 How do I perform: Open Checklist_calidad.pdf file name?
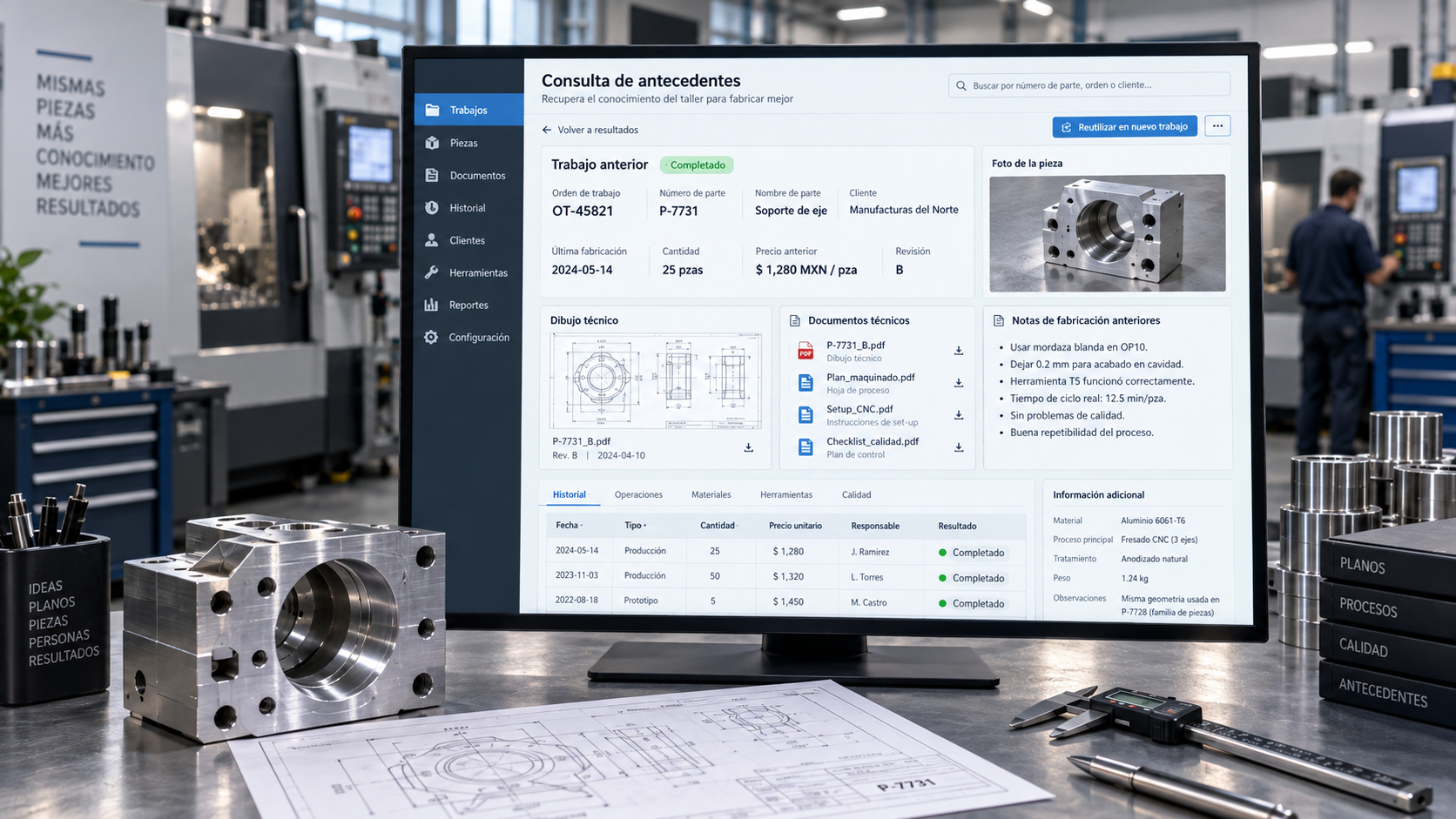click(x=873, y=441)
